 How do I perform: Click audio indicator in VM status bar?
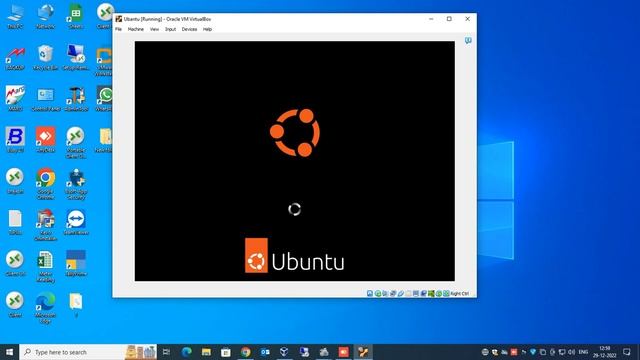click(385, 293)
